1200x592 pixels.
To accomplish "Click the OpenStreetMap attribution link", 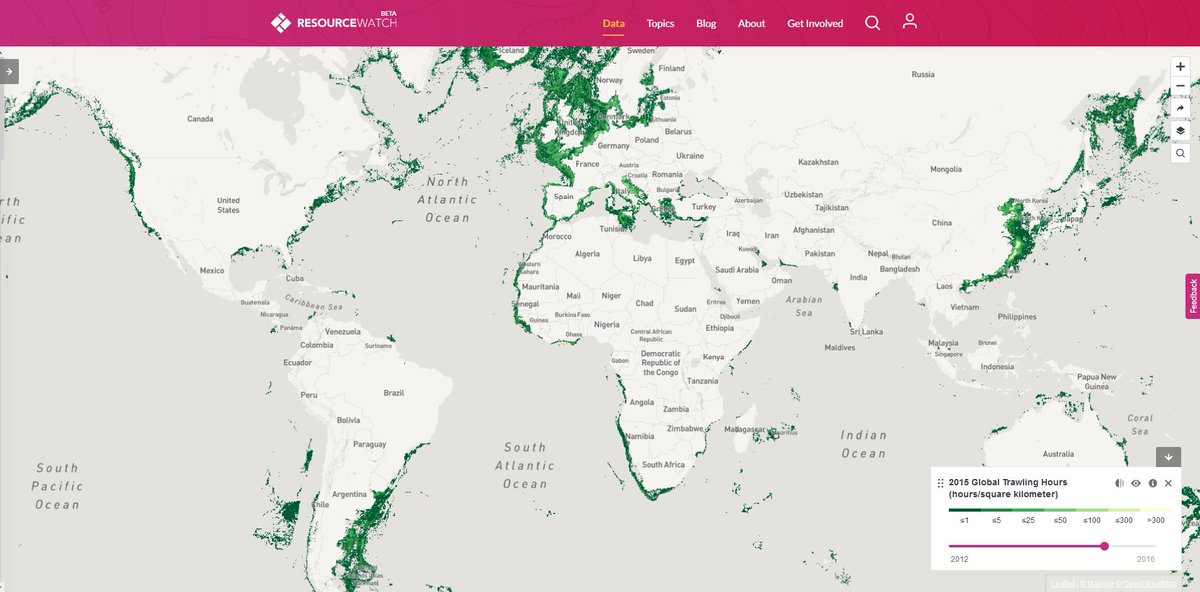I will coord(1147,583).
